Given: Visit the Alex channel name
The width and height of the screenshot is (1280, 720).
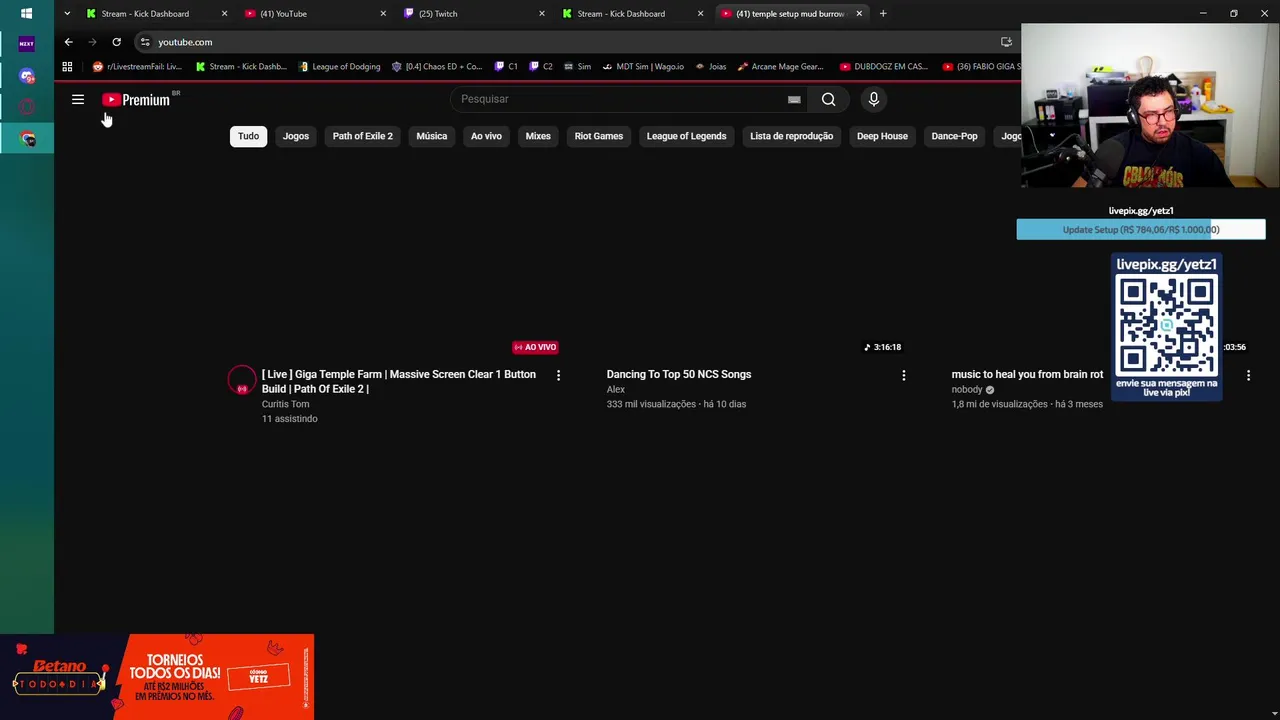Looking at the screenshot, I should [615, 389].
